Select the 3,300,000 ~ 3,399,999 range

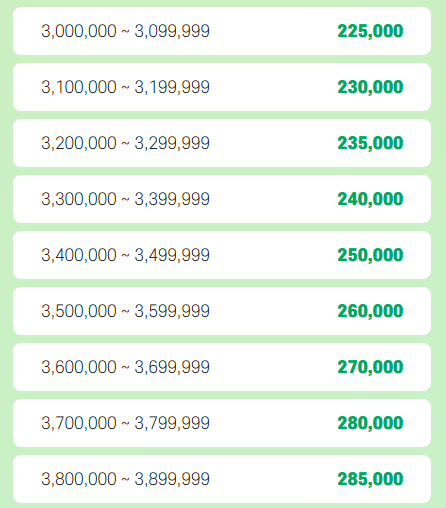point(125,199)
